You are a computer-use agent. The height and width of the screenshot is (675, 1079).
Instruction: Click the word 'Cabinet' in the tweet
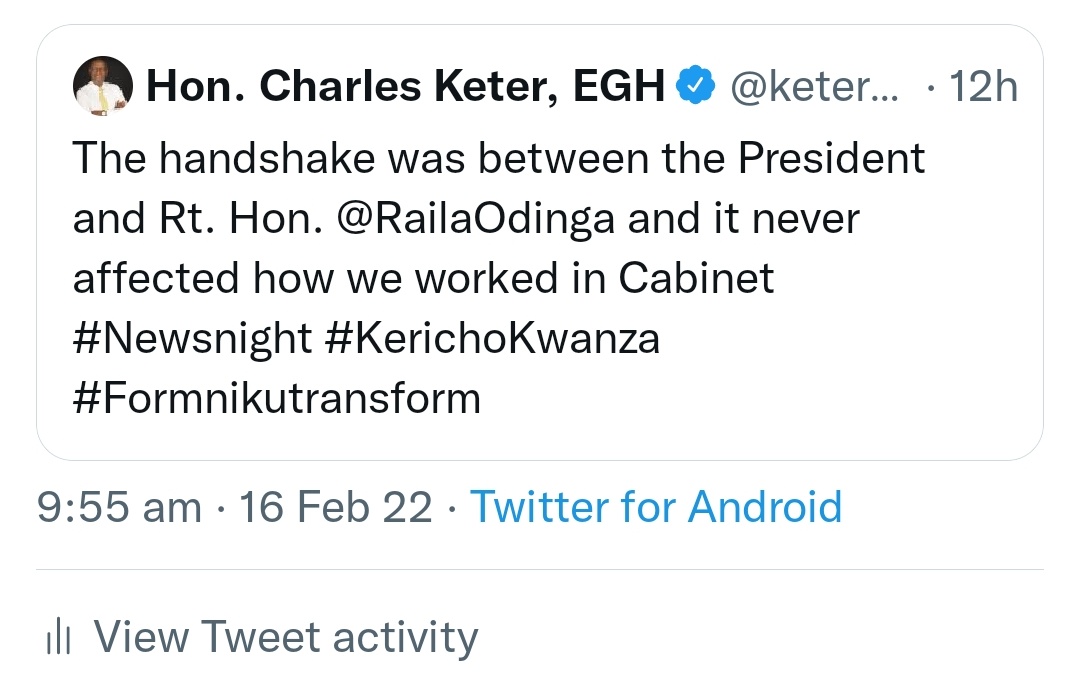[x=696, y=279]
